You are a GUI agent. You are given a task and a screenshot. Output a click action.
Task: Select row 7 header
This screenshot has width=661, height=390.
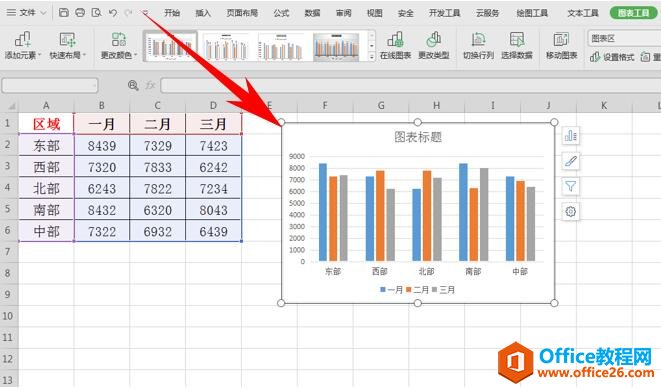8,252
